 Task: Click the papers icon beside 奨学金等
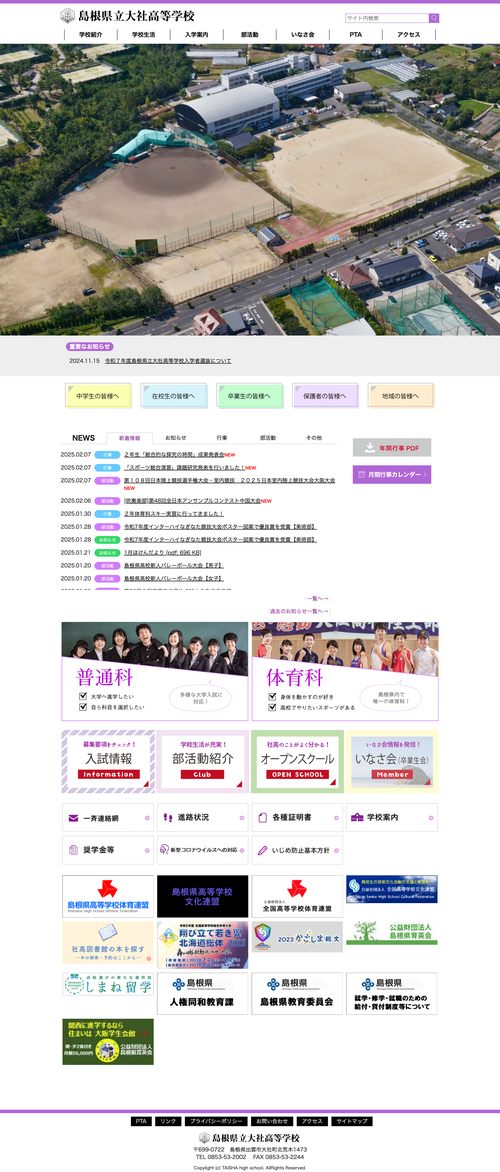(x=73, y=851)
